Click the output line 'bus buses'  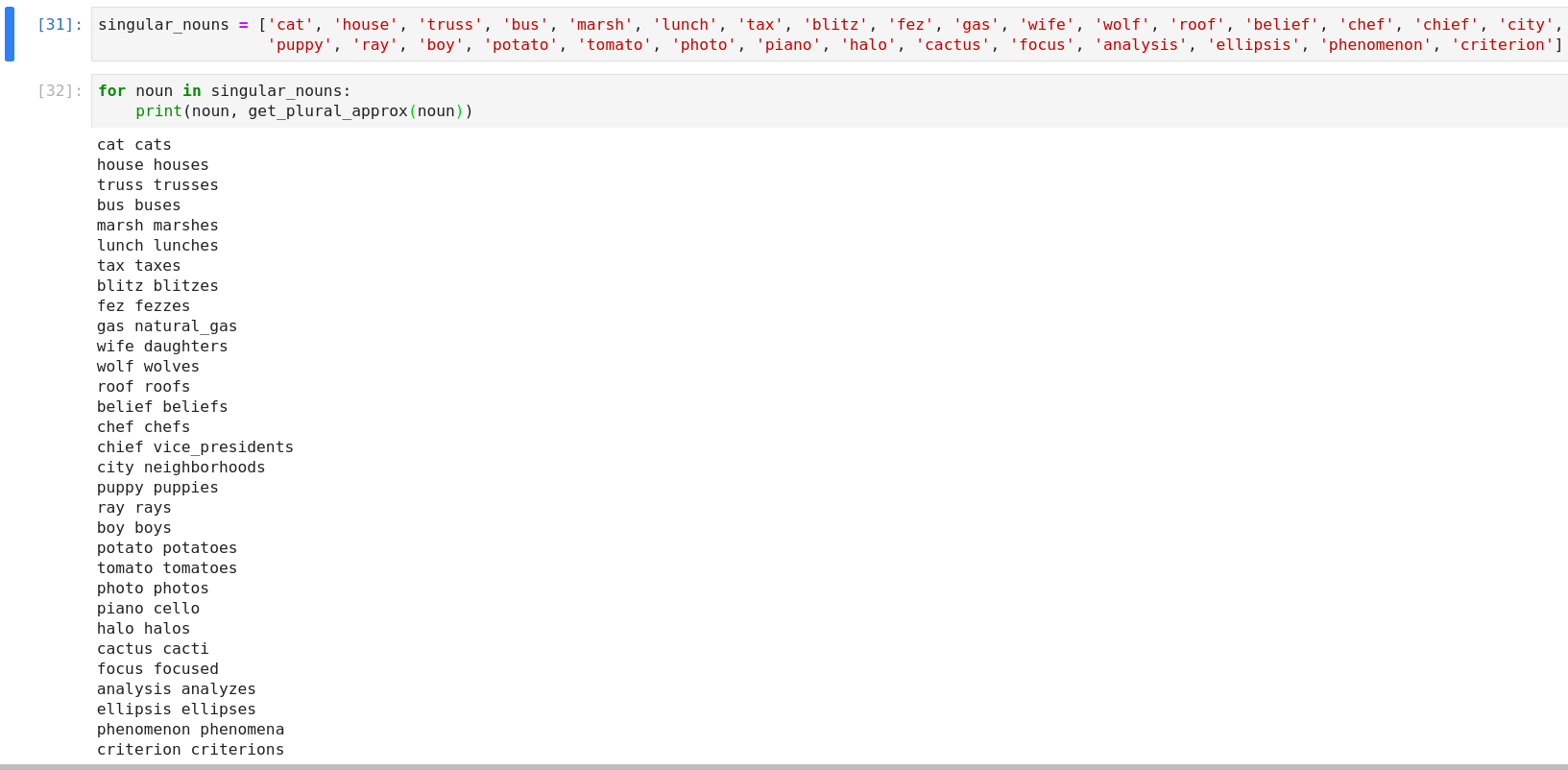coord(139,205)
